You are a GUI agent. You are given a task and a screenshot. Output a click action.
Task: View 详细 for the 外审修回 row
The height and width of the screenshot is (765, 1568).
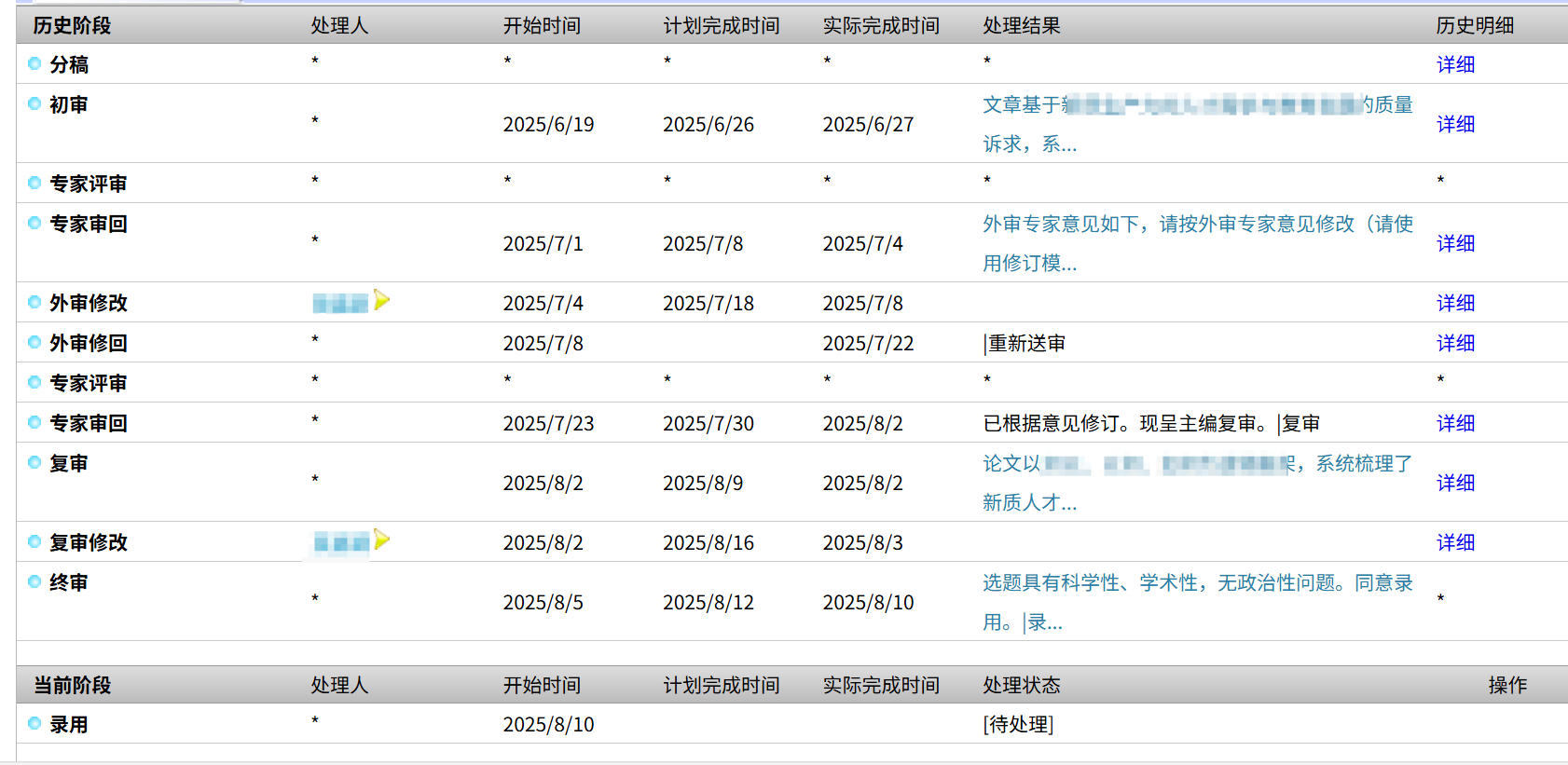pyautogui.click(x=1455, y=343)
